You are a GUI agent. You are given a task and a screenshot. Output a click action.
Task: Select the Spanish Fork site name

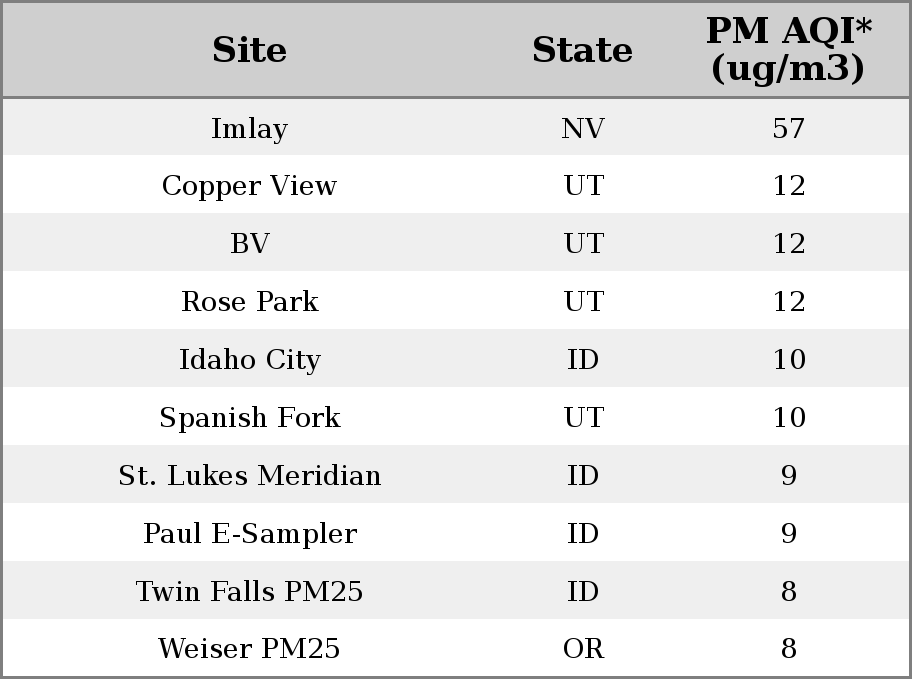[250, 418]
